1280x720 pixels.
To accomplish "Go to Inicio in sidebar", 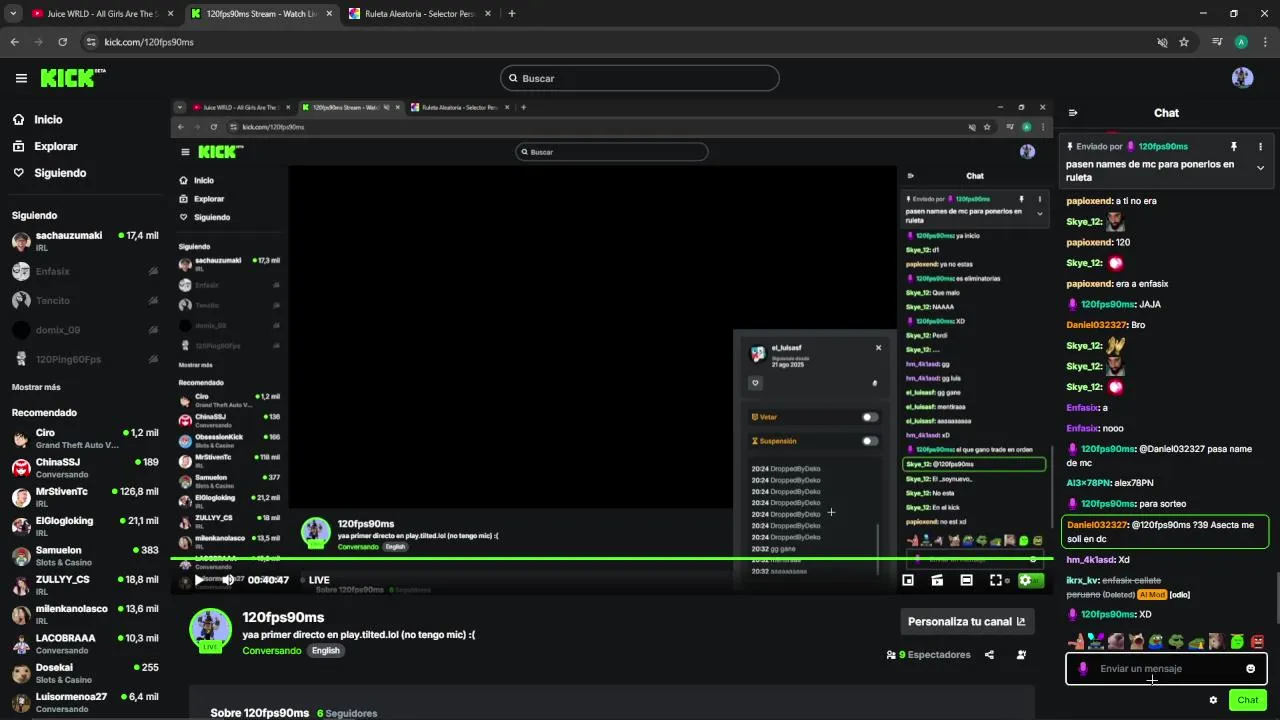I will click(x=48, y=119).
